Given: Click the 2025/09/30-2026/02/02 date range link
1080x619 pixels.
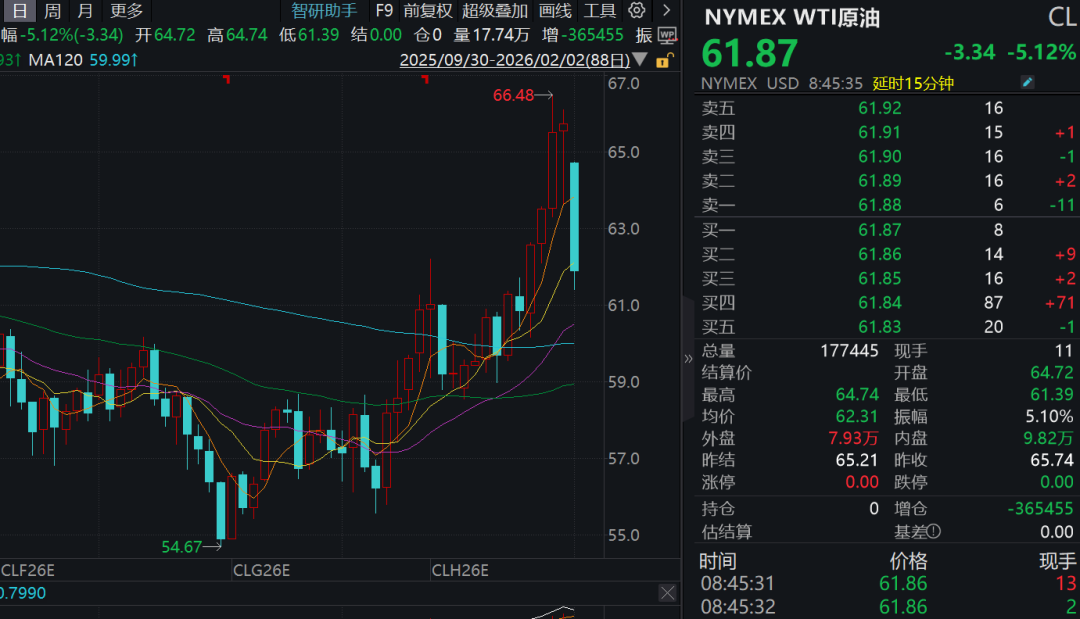Looking at the screenshot, I should pos(514,60).
